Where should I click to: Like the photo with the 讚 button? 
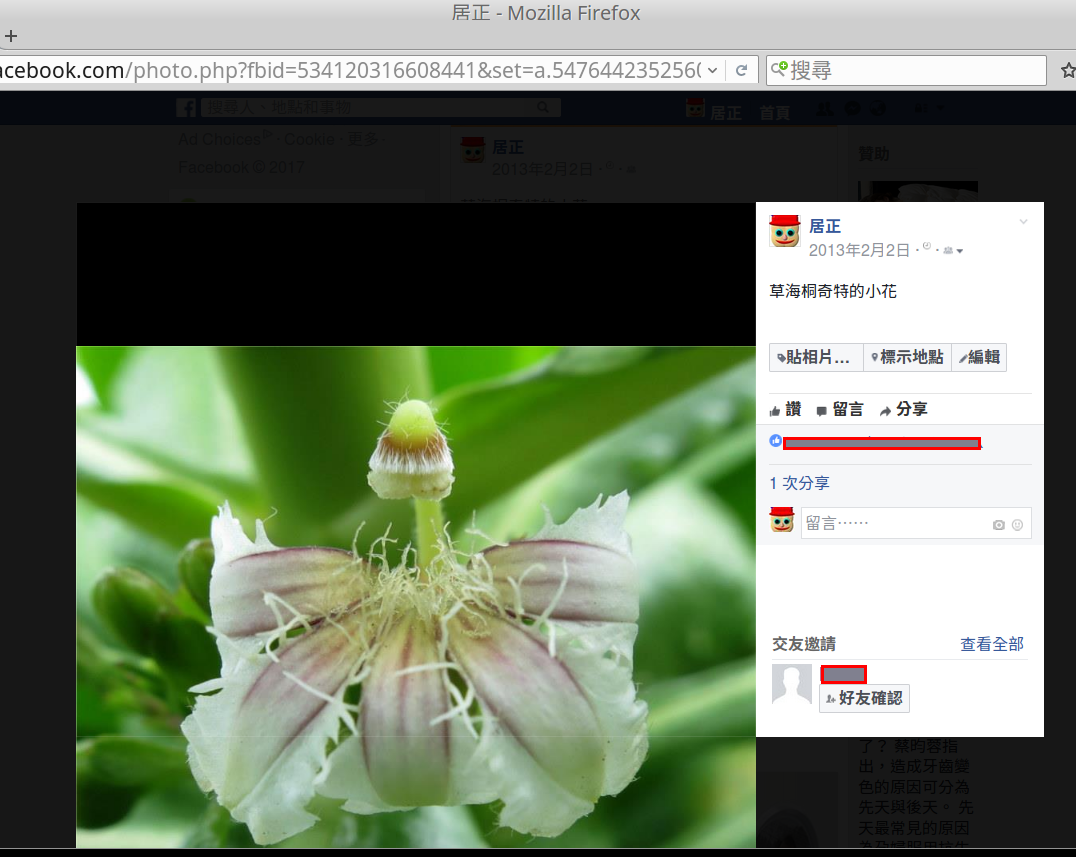(786, 410)
